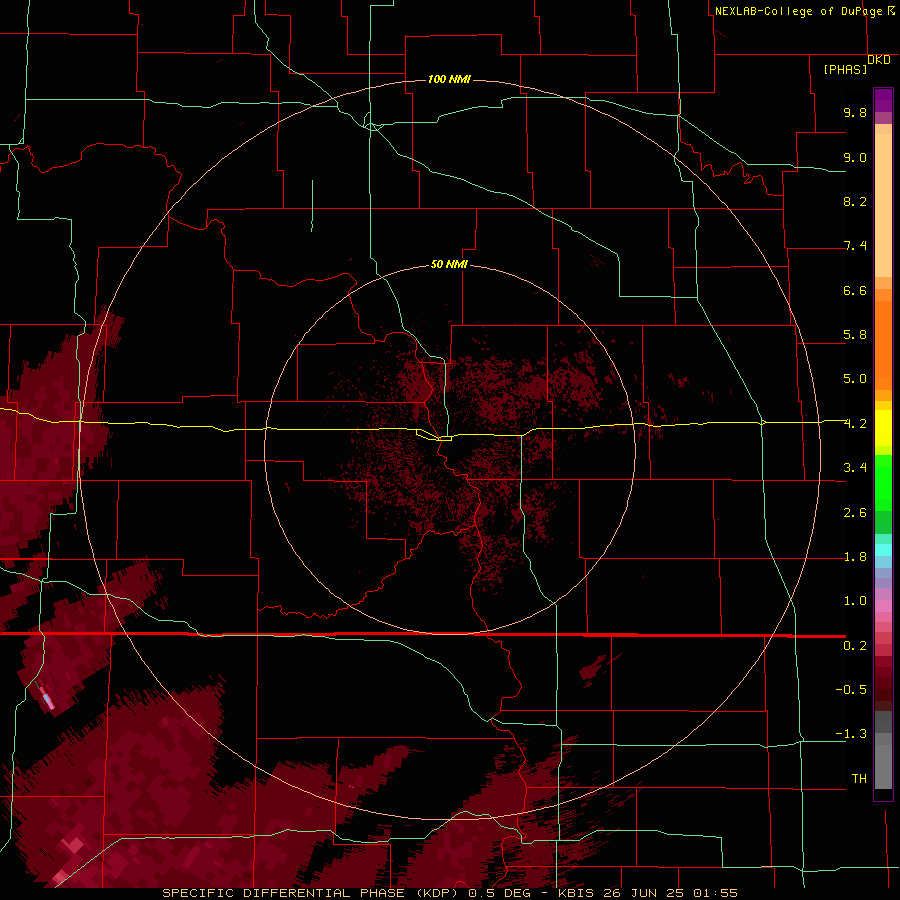Pick the cyan segment of the color bar
900x900 pixels.
click(883, 550)
